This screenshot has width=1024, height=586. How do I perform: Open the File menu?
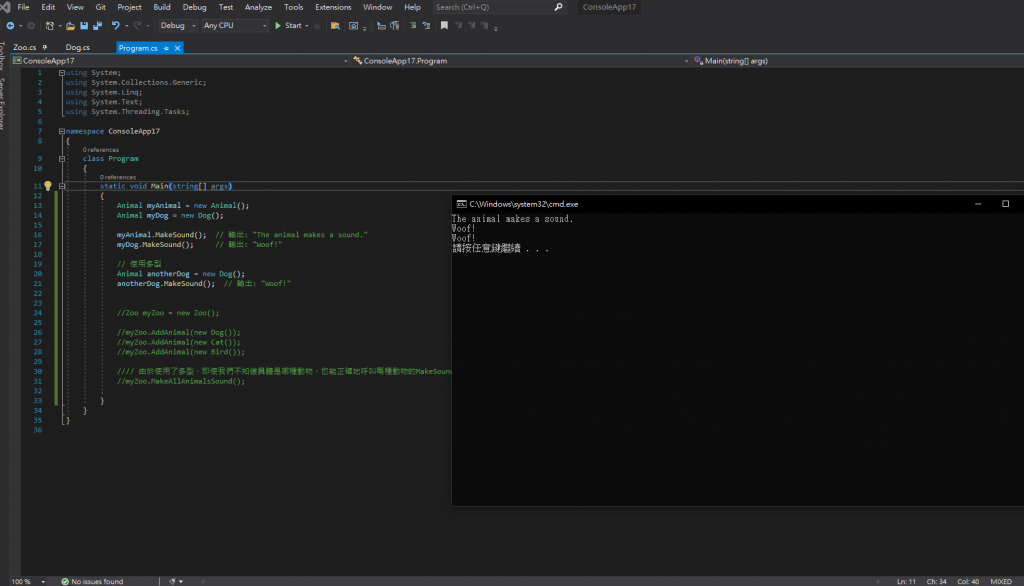click(x=23, y=7)
